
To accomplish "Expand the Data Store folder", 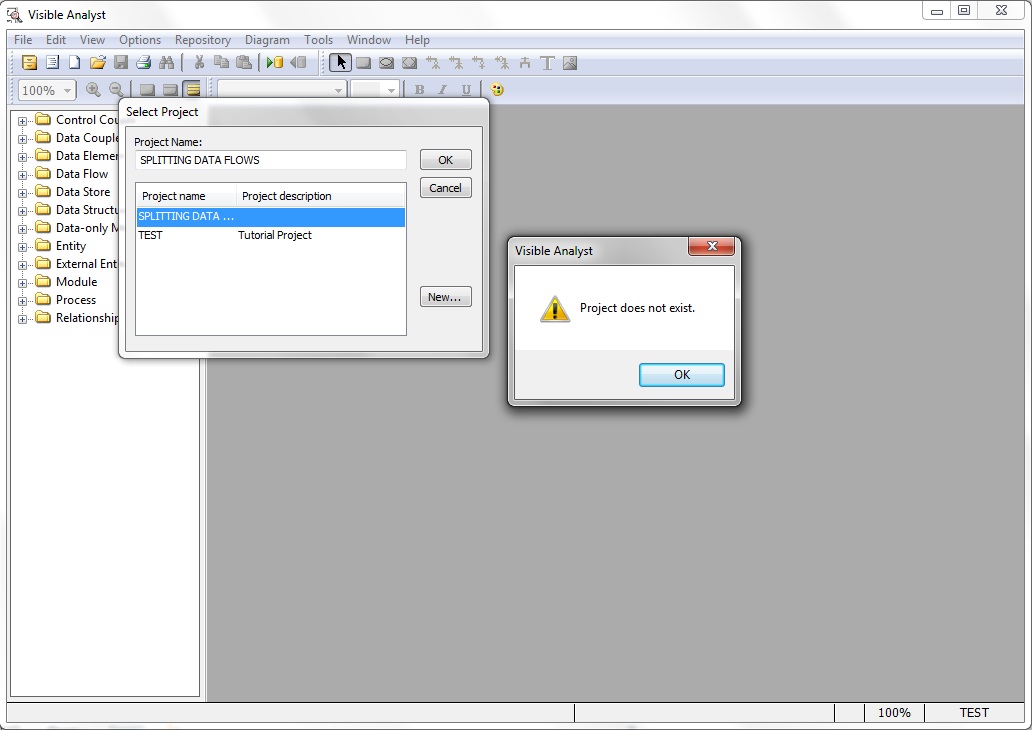I will pos(22,193).
